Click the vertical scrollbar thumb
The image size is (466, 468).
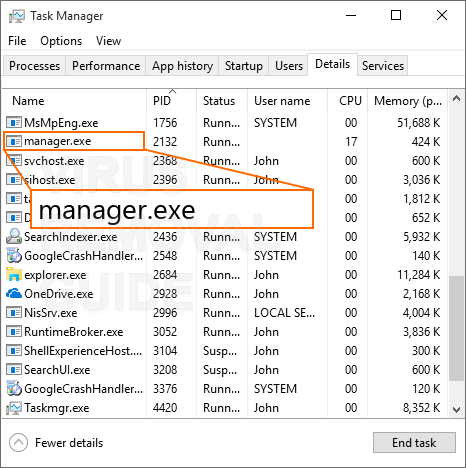[x=456, y=328]
